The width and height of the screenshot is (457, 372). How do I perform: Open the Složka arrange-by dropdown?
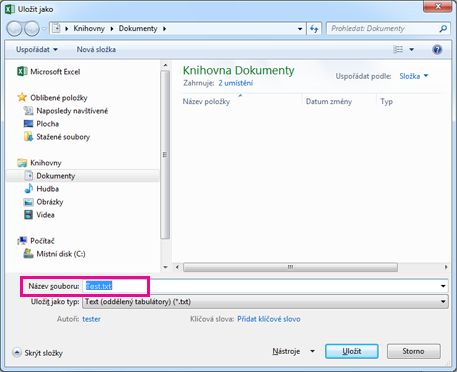point(413,76)
